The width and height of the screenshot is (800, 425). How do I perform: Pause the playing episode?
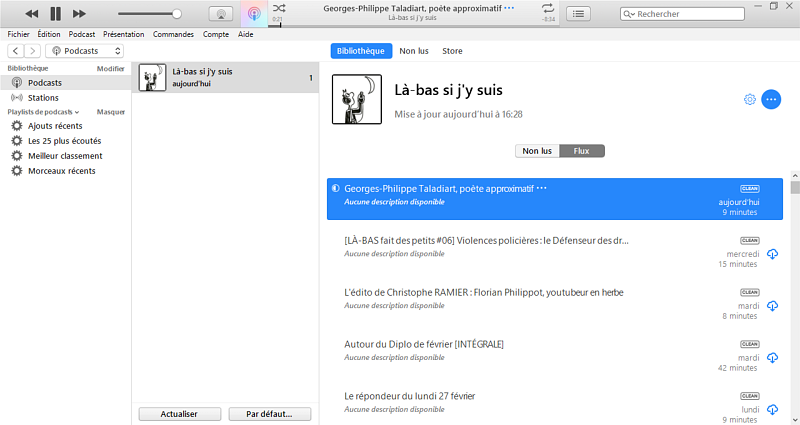(55, 14)
